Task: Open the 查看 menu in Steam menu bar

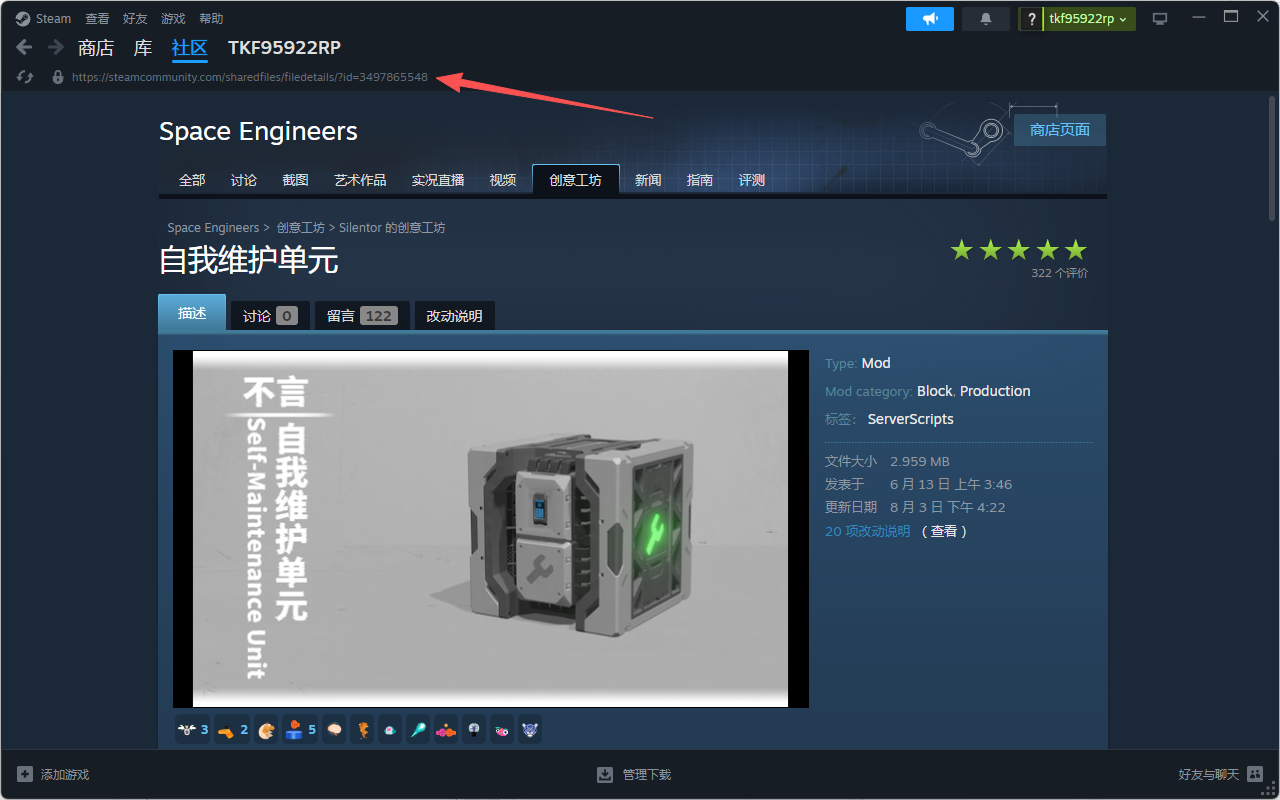Action: (97, 19)
